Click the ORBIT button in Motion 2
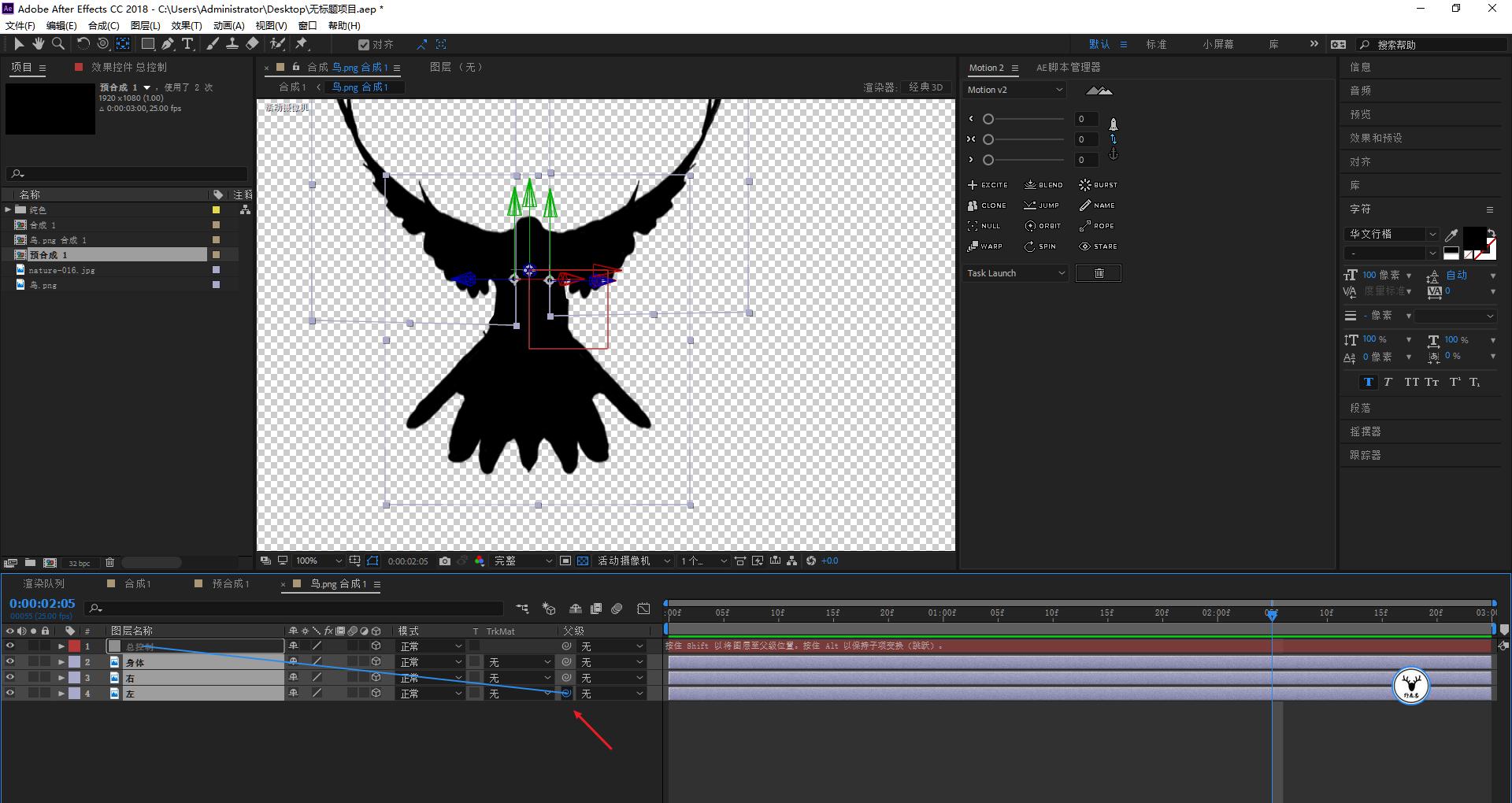 [1043, 226]
